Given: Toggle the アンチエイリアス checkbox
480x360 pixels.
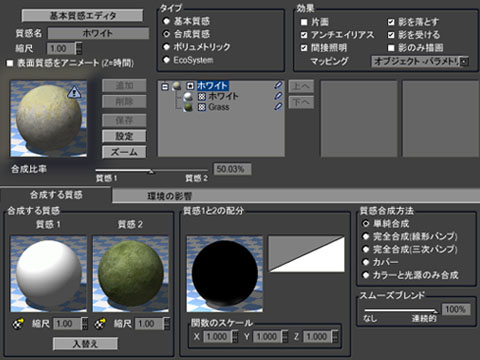Looking at the screenshot, I should pos(304,35).
